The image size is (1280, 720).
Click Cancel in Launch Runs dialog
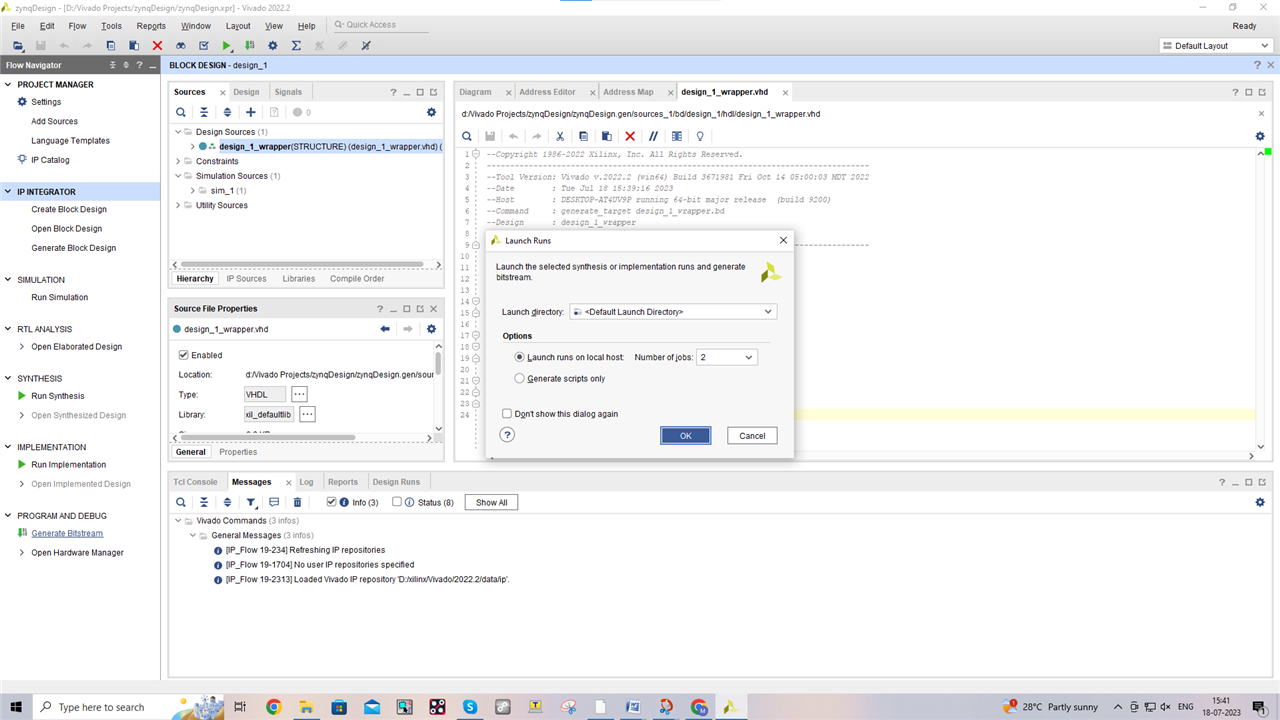tap(752, 435)
